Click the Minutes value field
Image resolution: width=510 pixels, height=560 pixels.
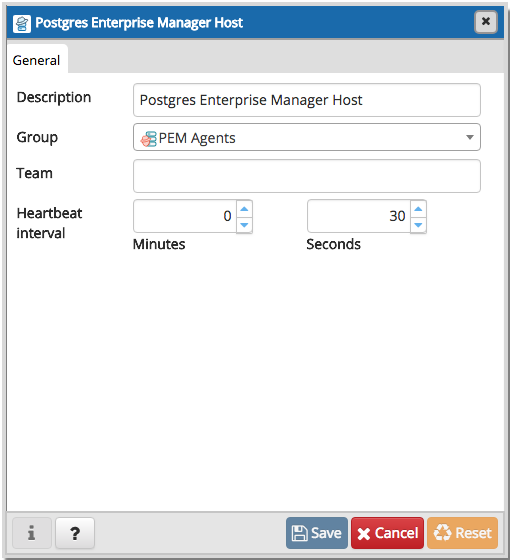(185, 216)
